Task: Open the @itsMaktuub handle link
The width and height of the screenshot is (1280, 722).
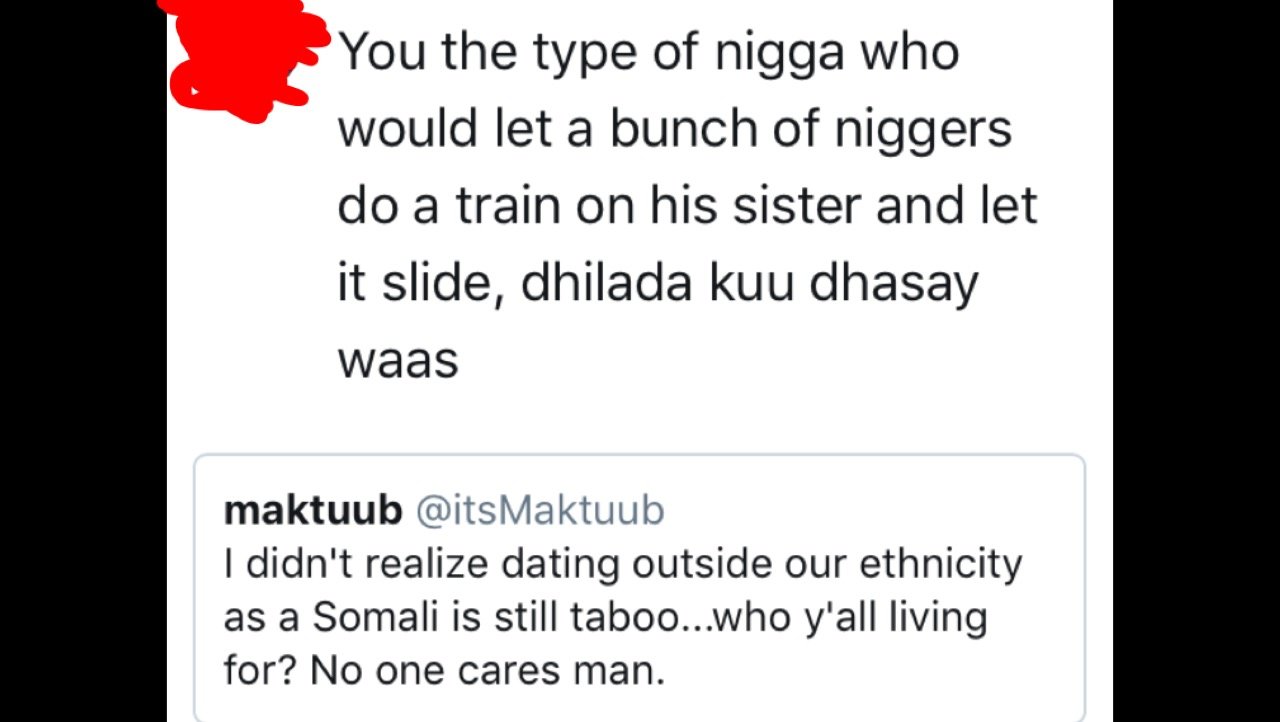Action: pyautogui.click(x=539, y=510)
